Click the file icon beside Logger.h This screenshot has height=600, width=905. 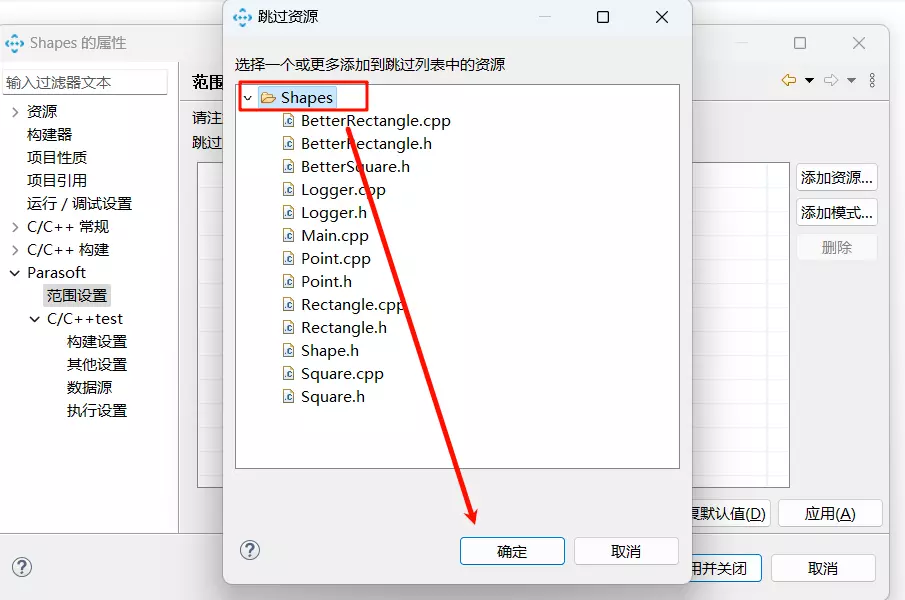288,213
